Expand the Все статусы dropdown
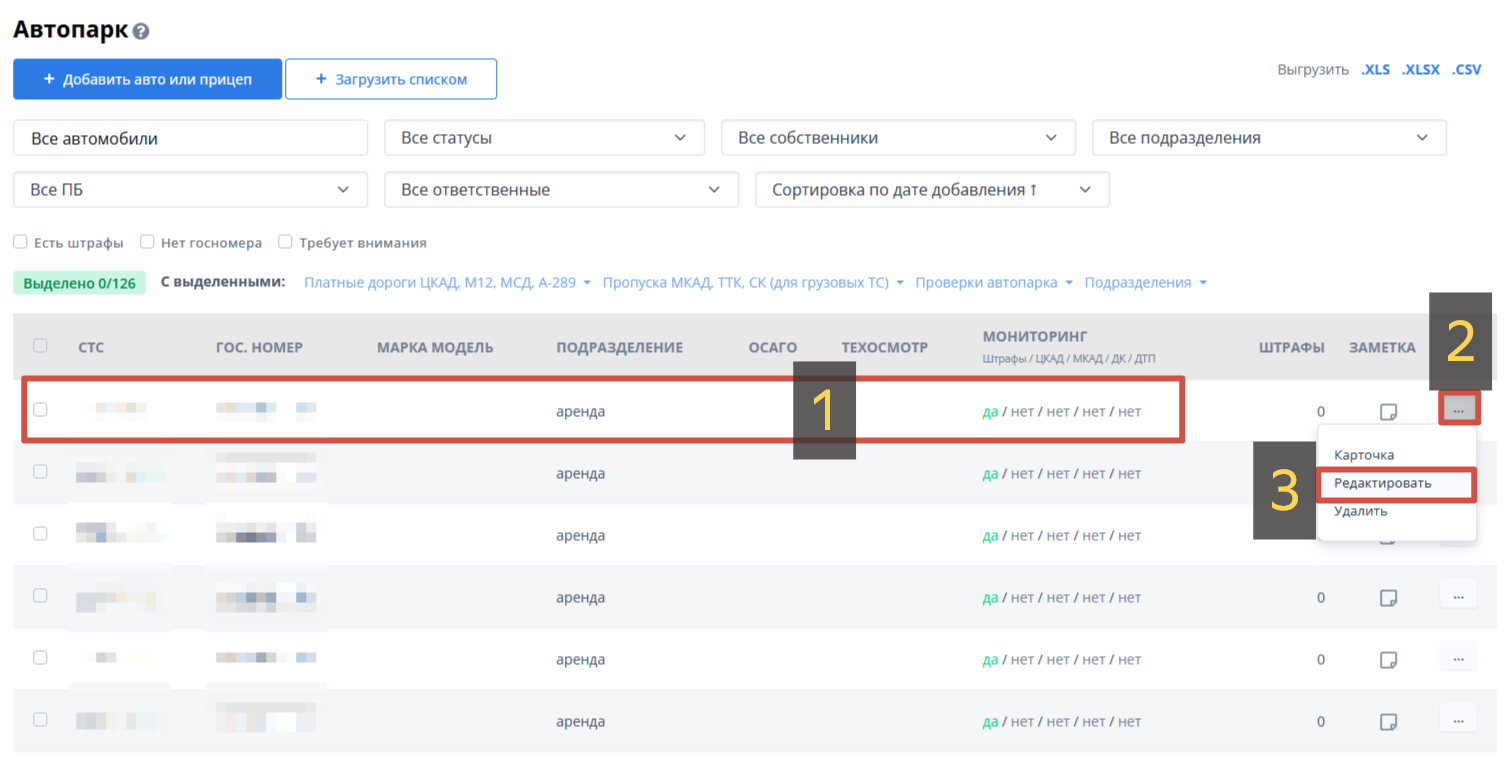The width and height of the screenshot is (1508, 757). [544, 138]
